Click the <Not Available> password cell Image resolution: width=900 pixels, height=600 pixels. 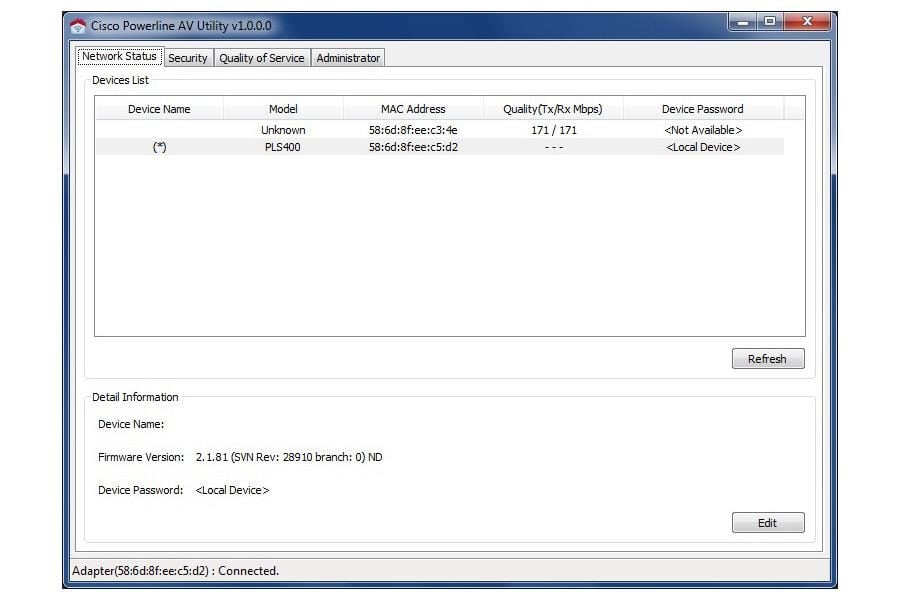pos(703,130)
